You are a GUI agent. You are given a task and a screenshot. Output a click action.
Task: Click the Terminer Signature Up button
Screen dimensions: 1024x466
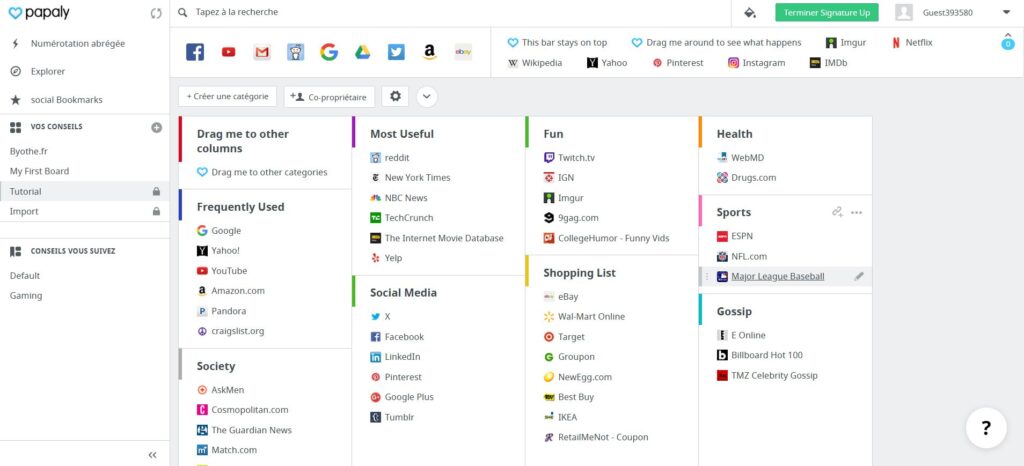827,12
